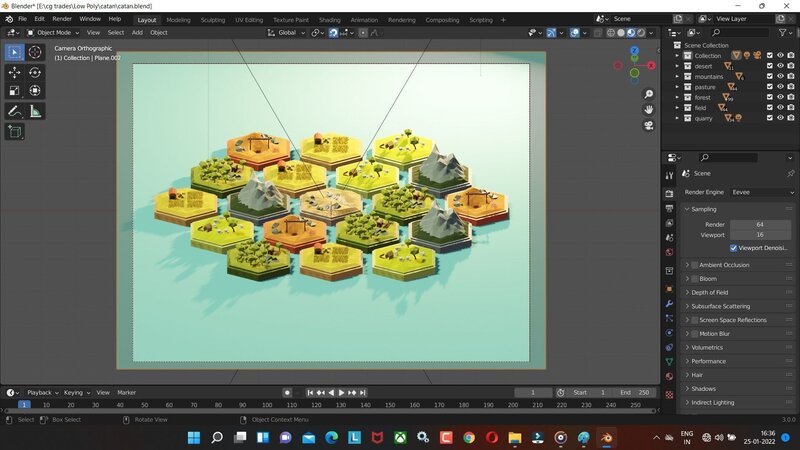The width and height of the screenshot is (800, 450).
Task: Uncheck the Viewport Denoising checkbox
Action: coord(734,247)
